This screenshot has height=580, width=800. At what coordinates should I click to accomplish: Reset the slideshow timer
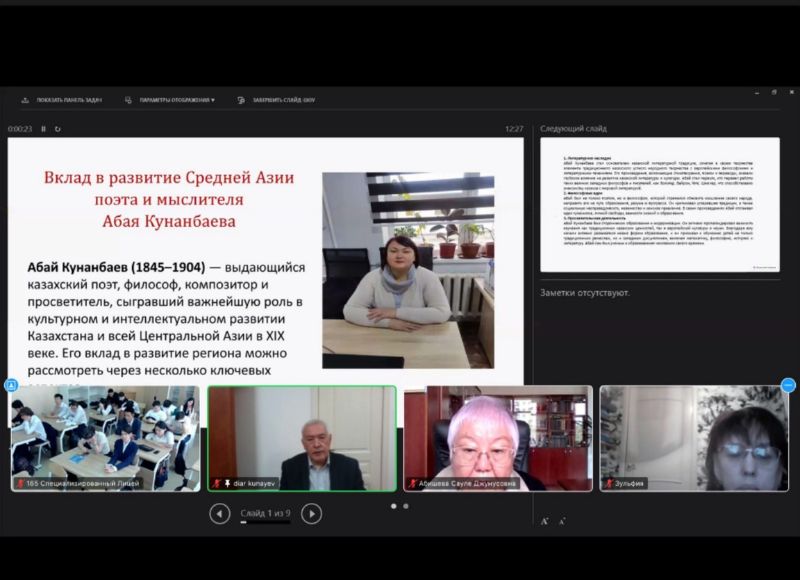coord(58,129)
